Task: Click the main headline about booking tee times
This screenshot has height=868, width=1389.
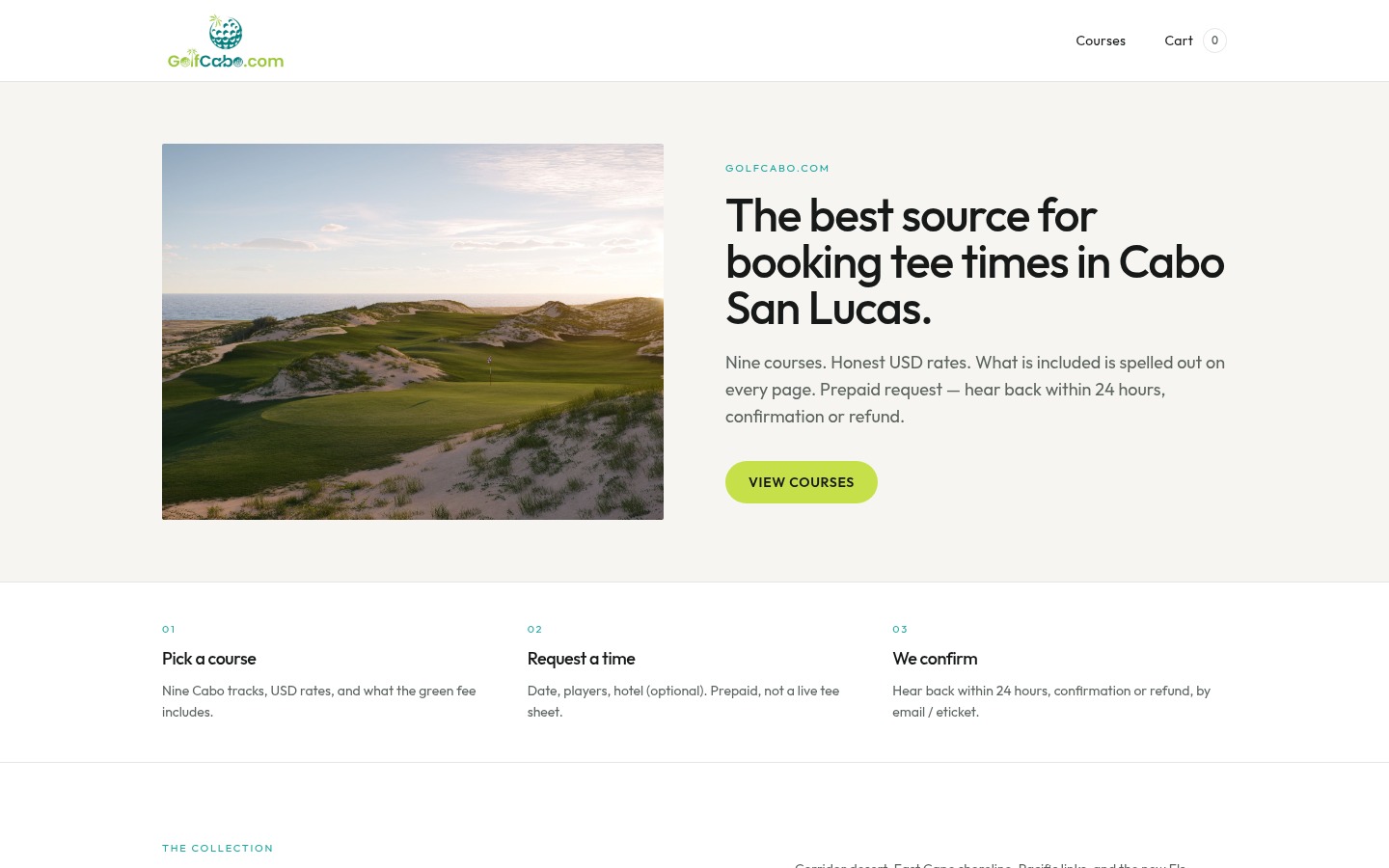Action: (x=974, y=262)
